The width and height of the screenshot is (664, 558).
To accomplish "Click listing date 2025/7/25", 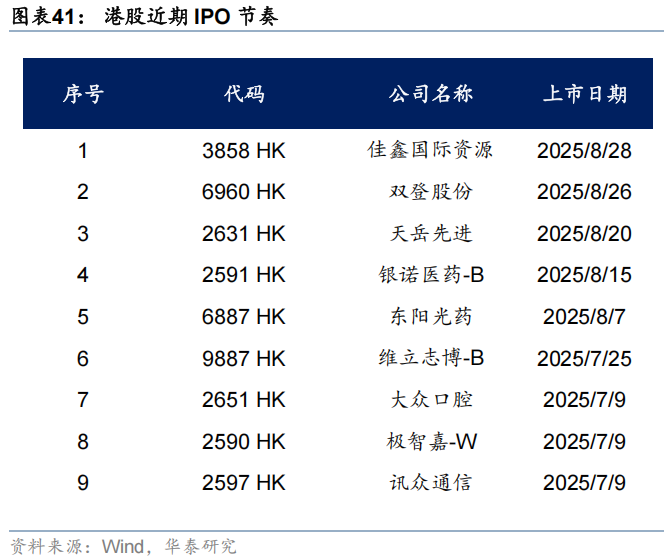I will [x=584, y=359].
